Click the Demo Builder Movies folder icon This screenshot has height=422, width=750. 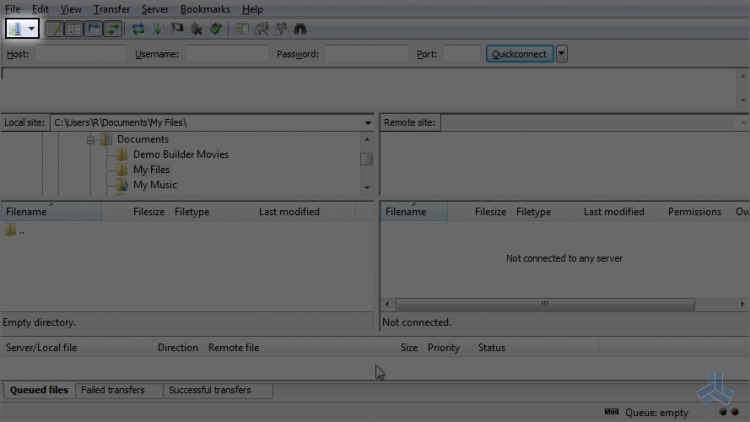coord(122,154)
